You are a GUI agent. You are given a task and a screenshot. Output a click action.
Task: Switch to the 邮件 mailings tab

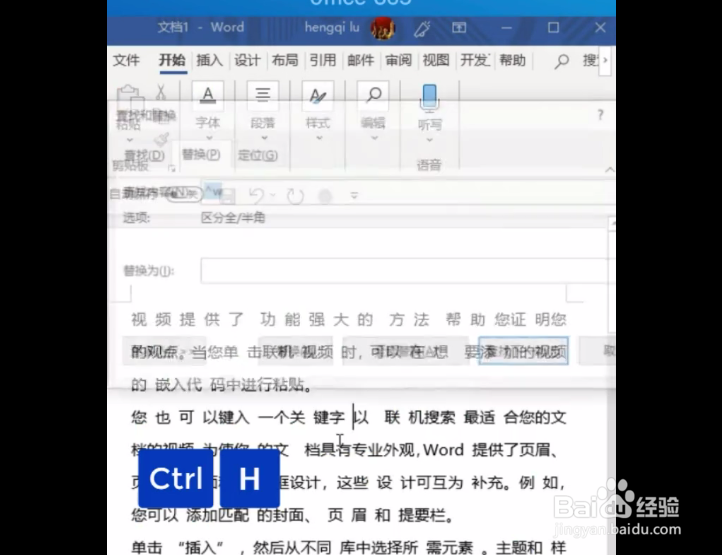[x=361, y=60]
